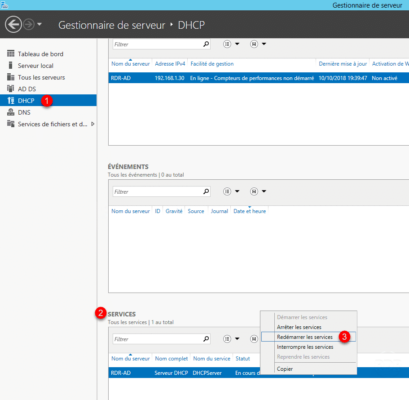Viewport: 409px width, 400px height.
Task: Expand events saved queries dropdown arrow
Action: pyautogui.click(x=264, y=191)
